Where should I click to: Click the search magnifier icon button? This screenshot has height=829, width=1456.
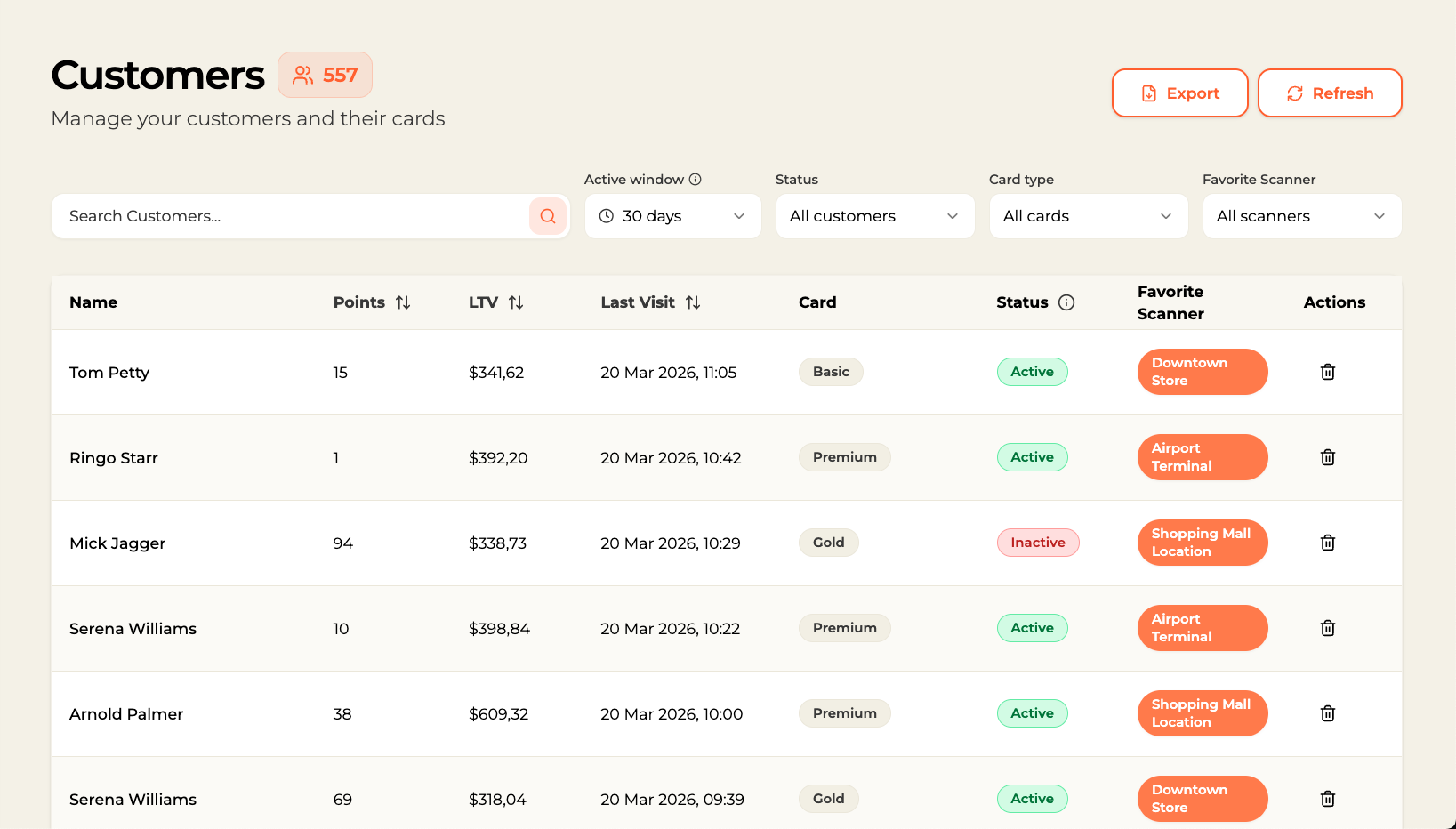(x=548, y=216)
